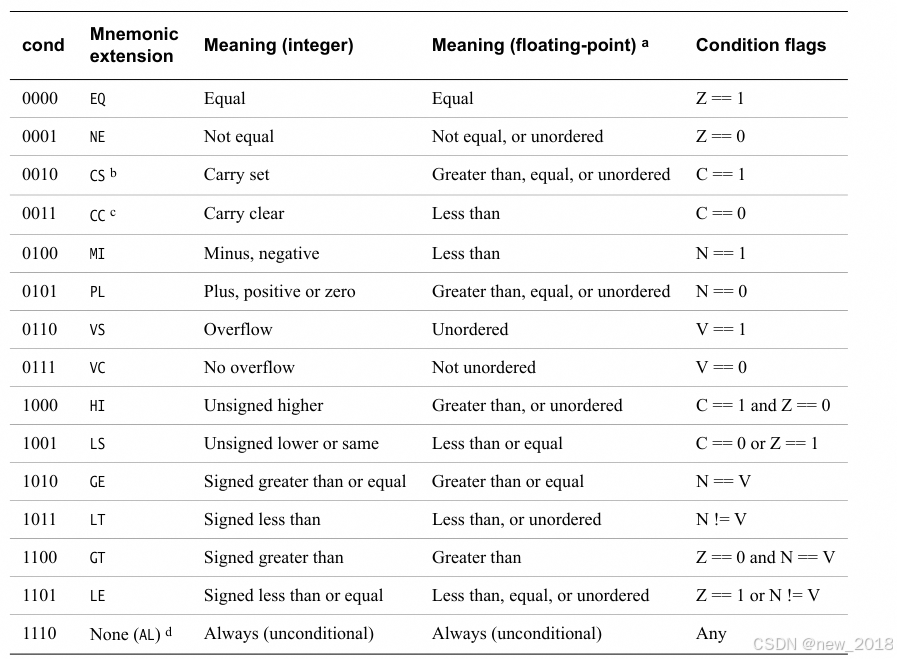The height and width of the screenshot is (659, 897).
Task: Click the 'Minus, negative' meaning cell
Action: (x=261, y=253)
